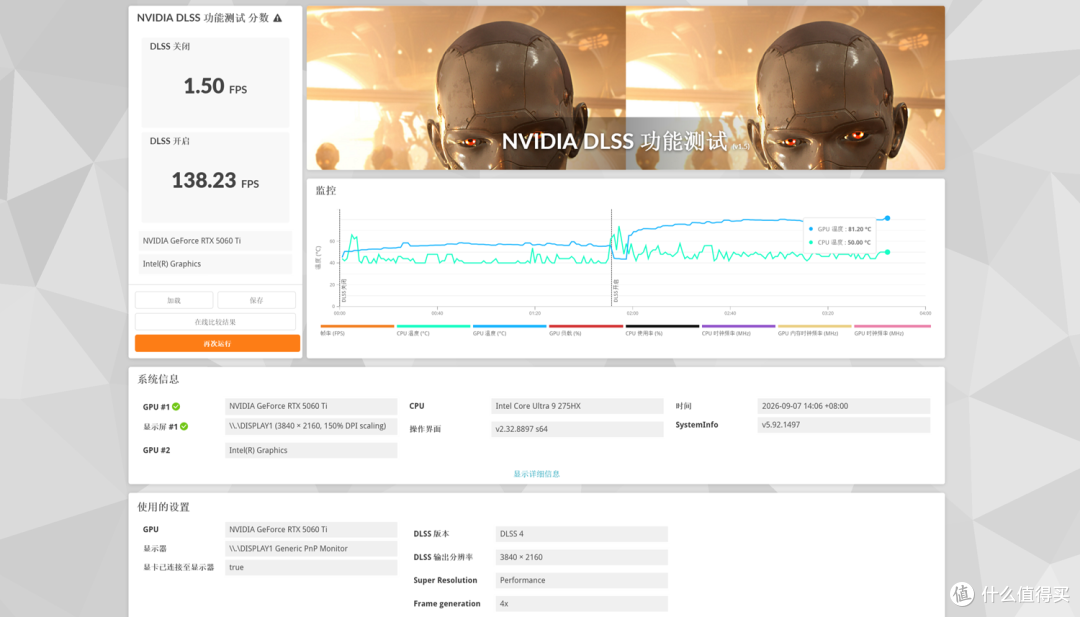Click the NVIDIA DLSS 功能测试 banner image
1080x617 pixels.
tap(625, 88)
